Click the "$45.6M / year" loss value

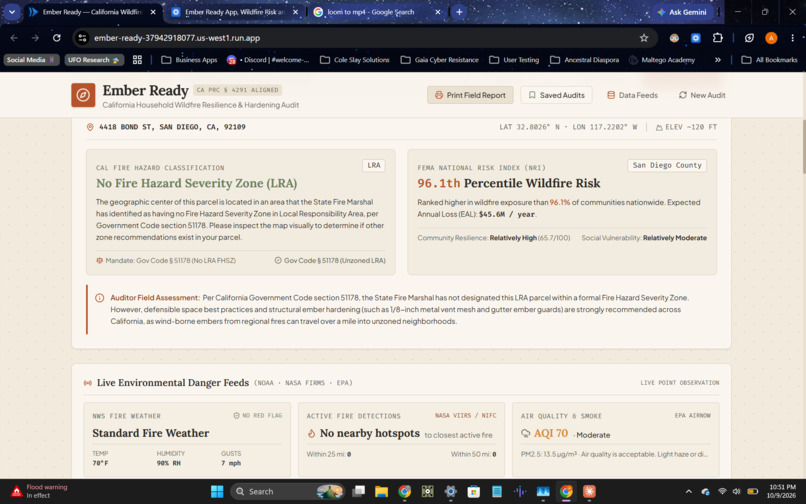507,214
